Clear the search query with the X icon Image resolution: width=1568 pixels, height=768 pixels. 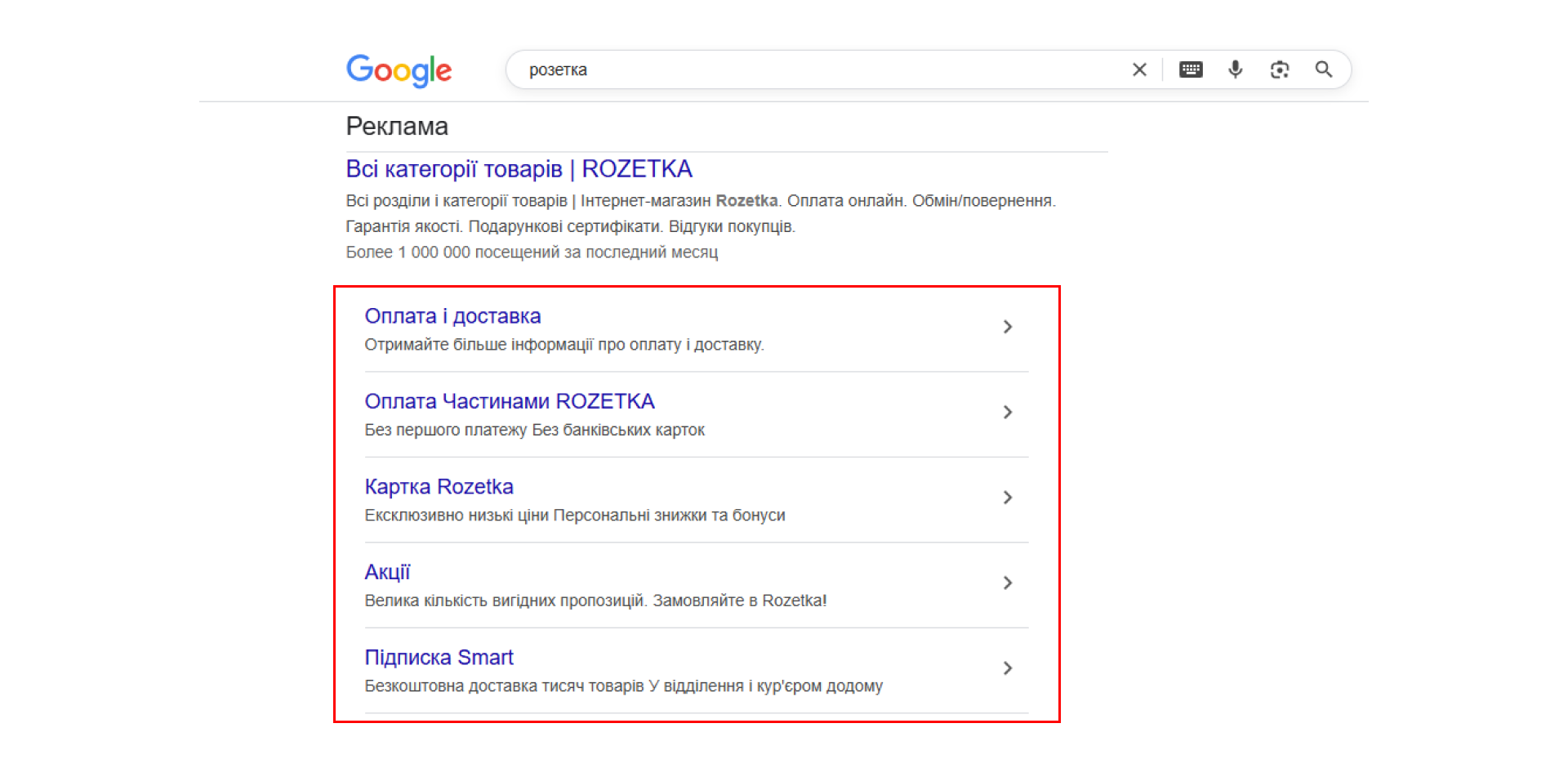[1139, 70]
